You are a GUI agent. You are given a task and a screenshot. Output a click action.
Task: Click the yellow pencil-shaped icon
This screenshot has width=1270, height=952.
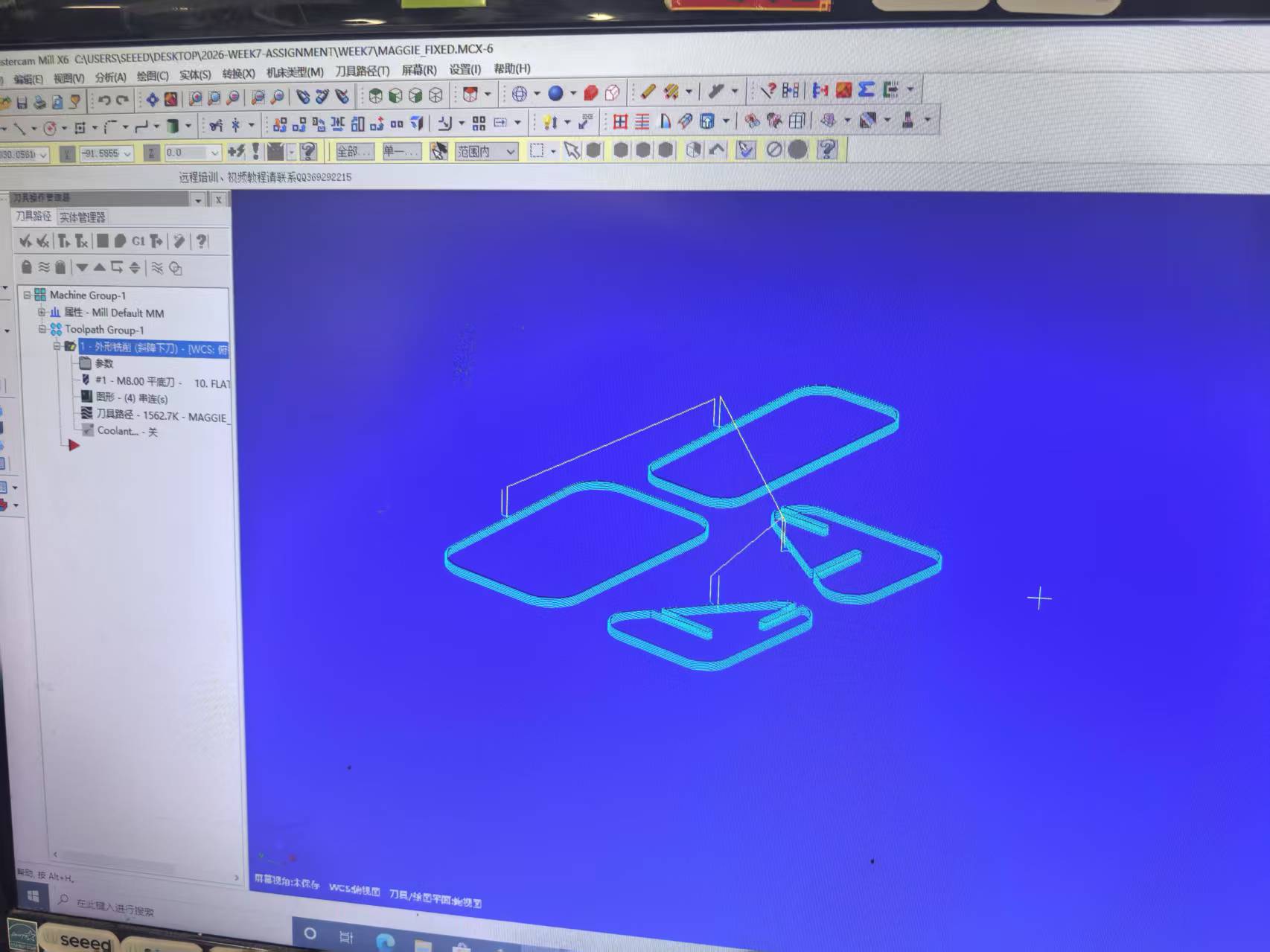(x=648, y=92)
